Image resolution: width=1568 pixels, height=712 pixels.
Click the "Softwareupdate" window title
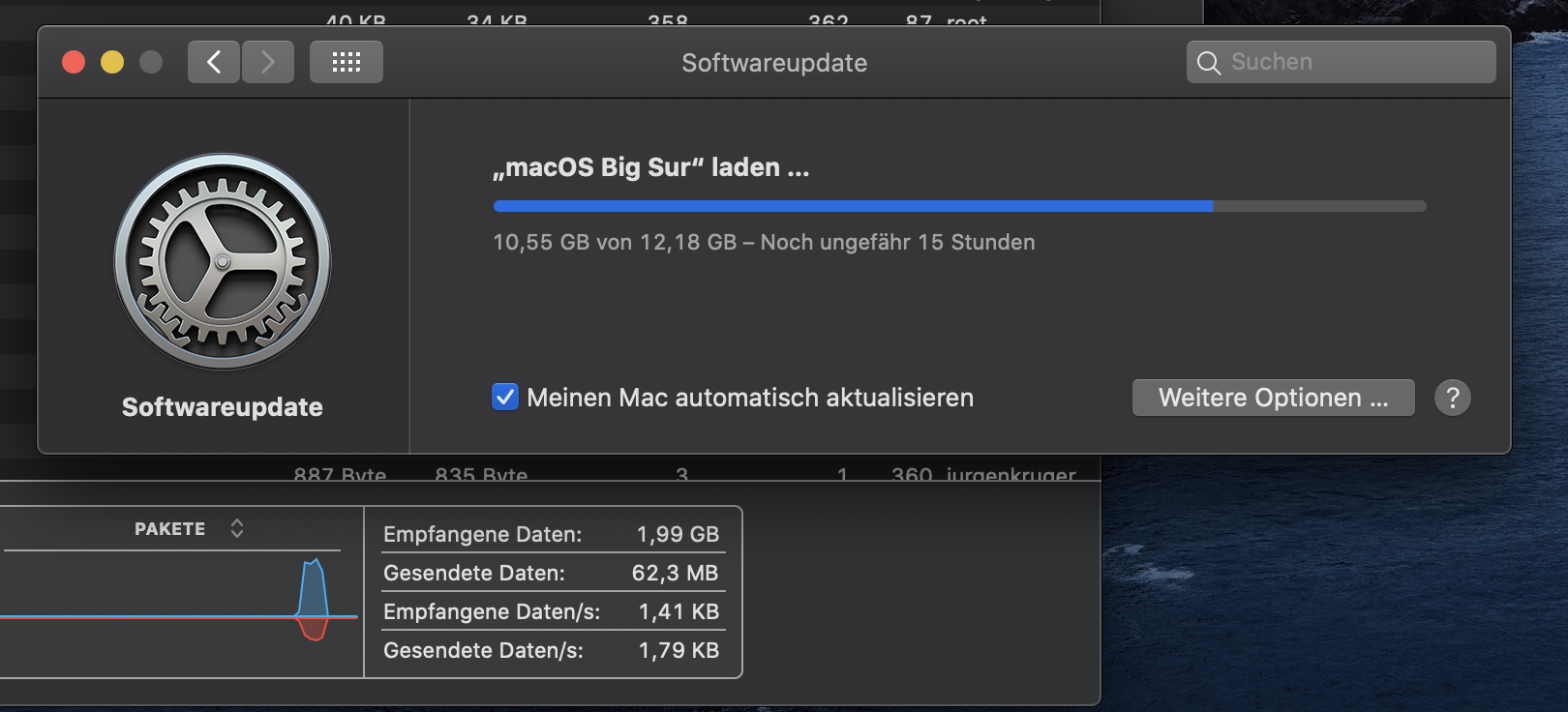click(774, 63)
